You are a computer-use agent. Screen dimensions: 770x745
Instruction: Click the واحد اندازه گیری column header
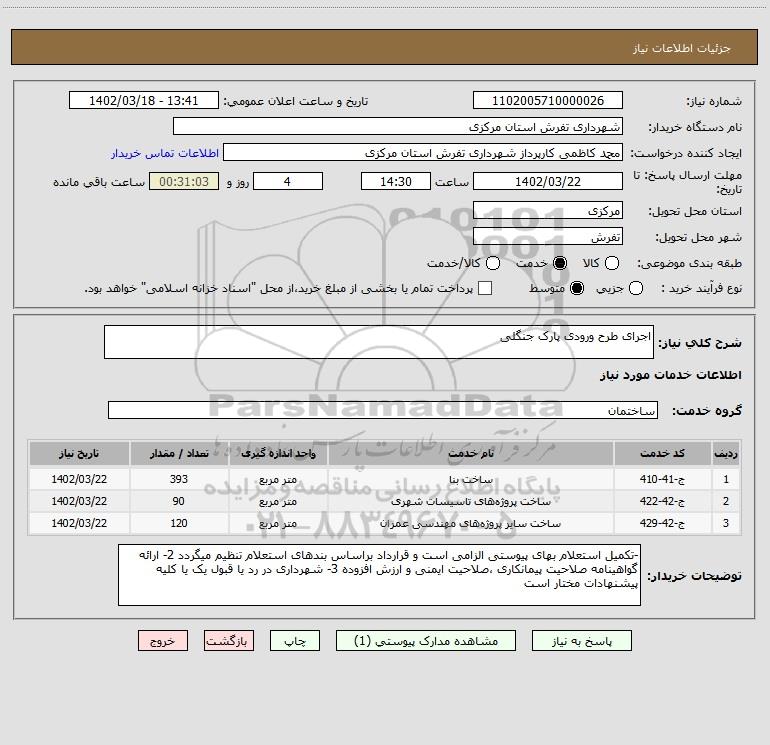(278, 453)
